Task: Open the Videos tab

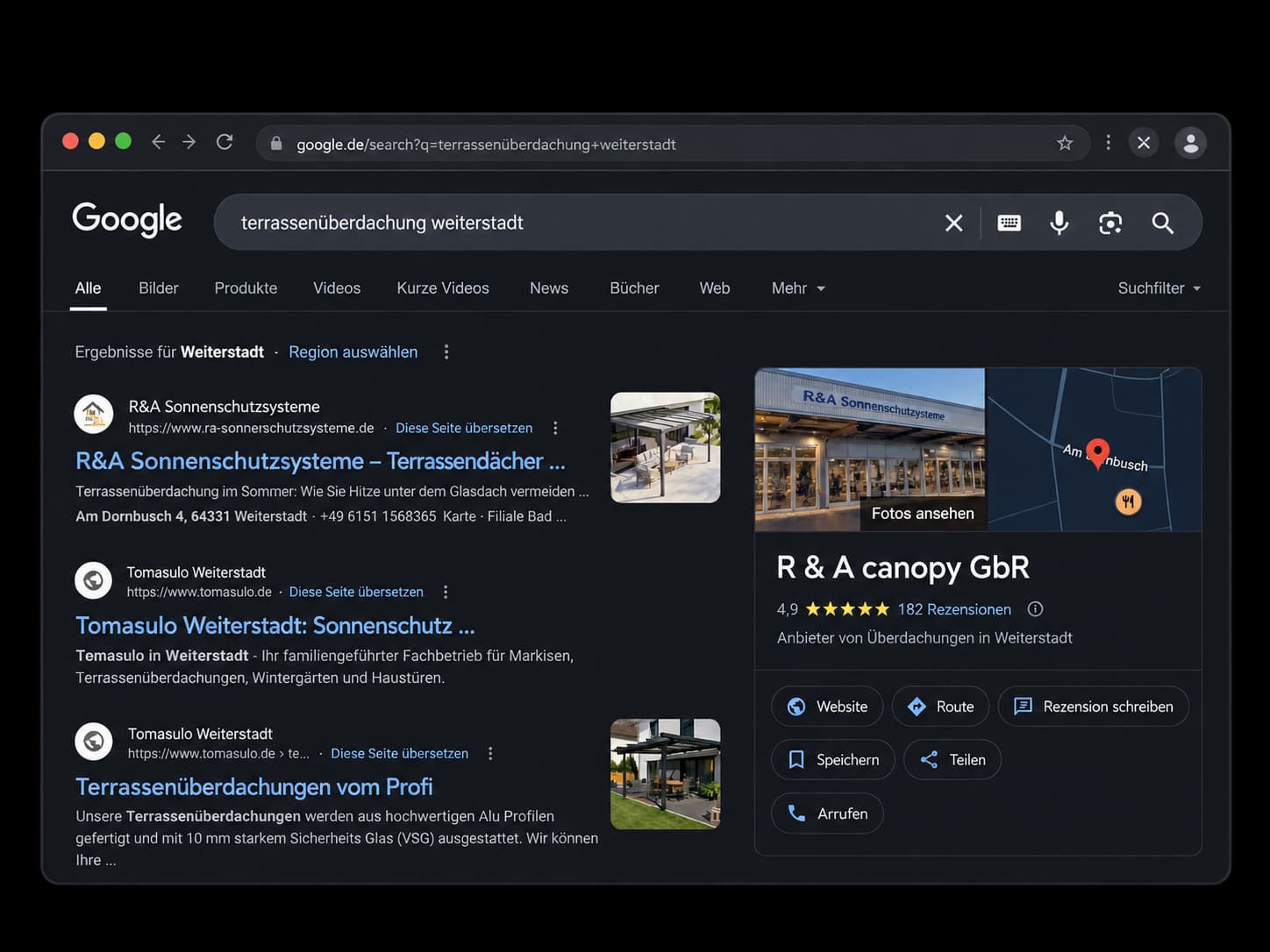Action: 337,288
